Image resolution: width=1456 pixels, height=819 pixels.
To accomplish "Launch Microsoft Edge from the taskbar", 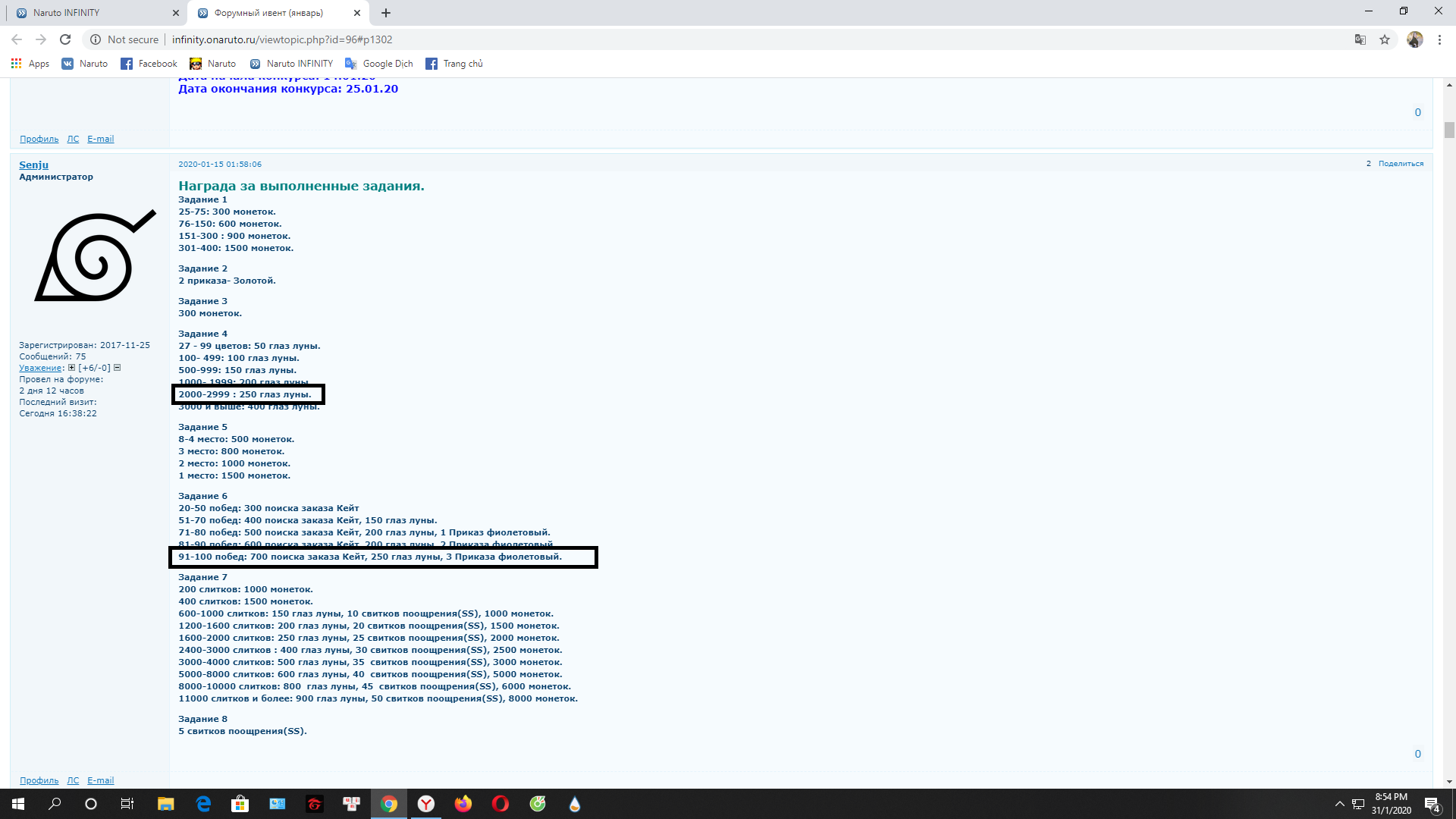I will (203, 804).
